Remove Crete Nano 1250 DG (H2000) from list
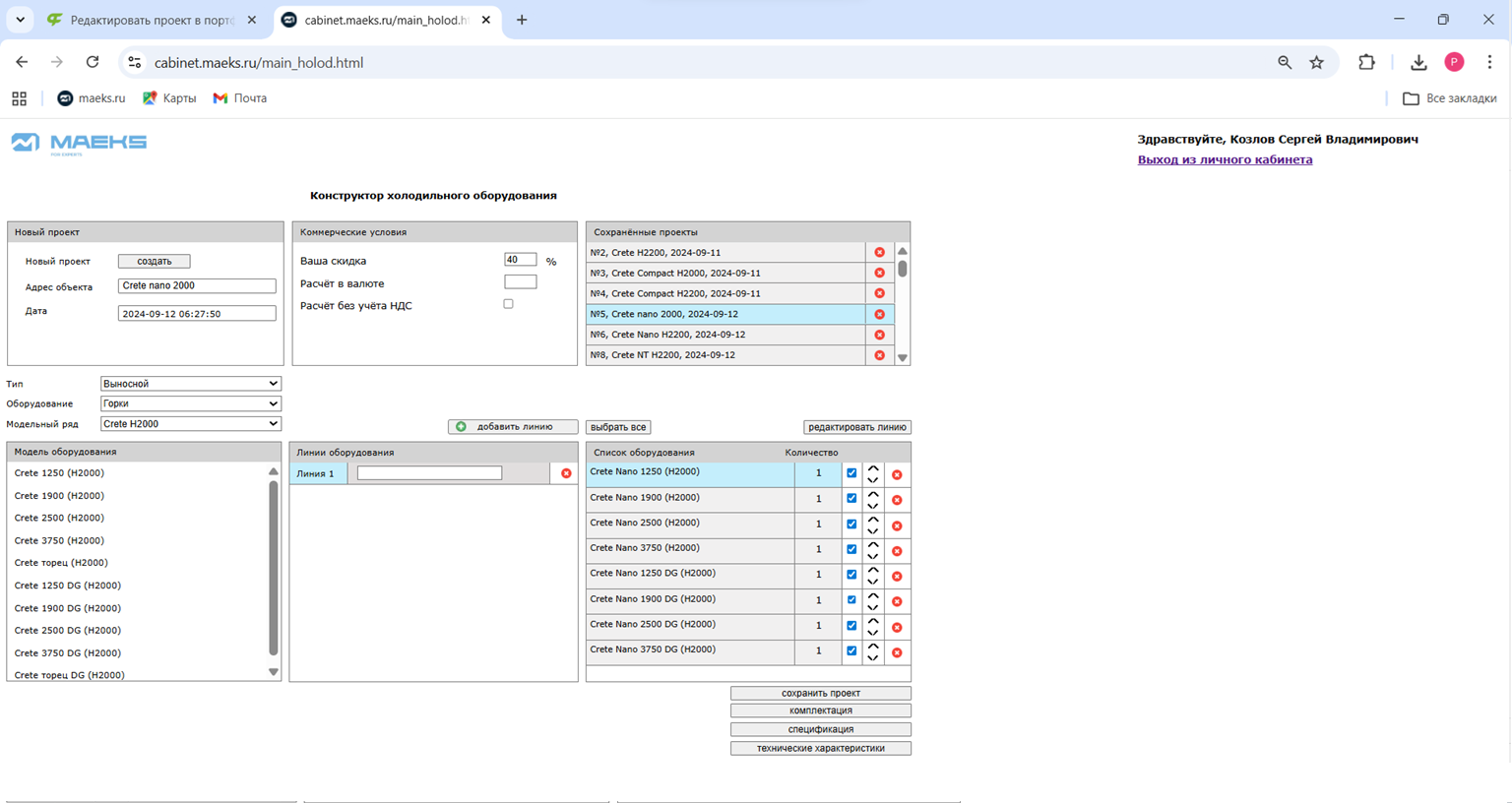This screenshot has width=1512, height=803. 897,577
